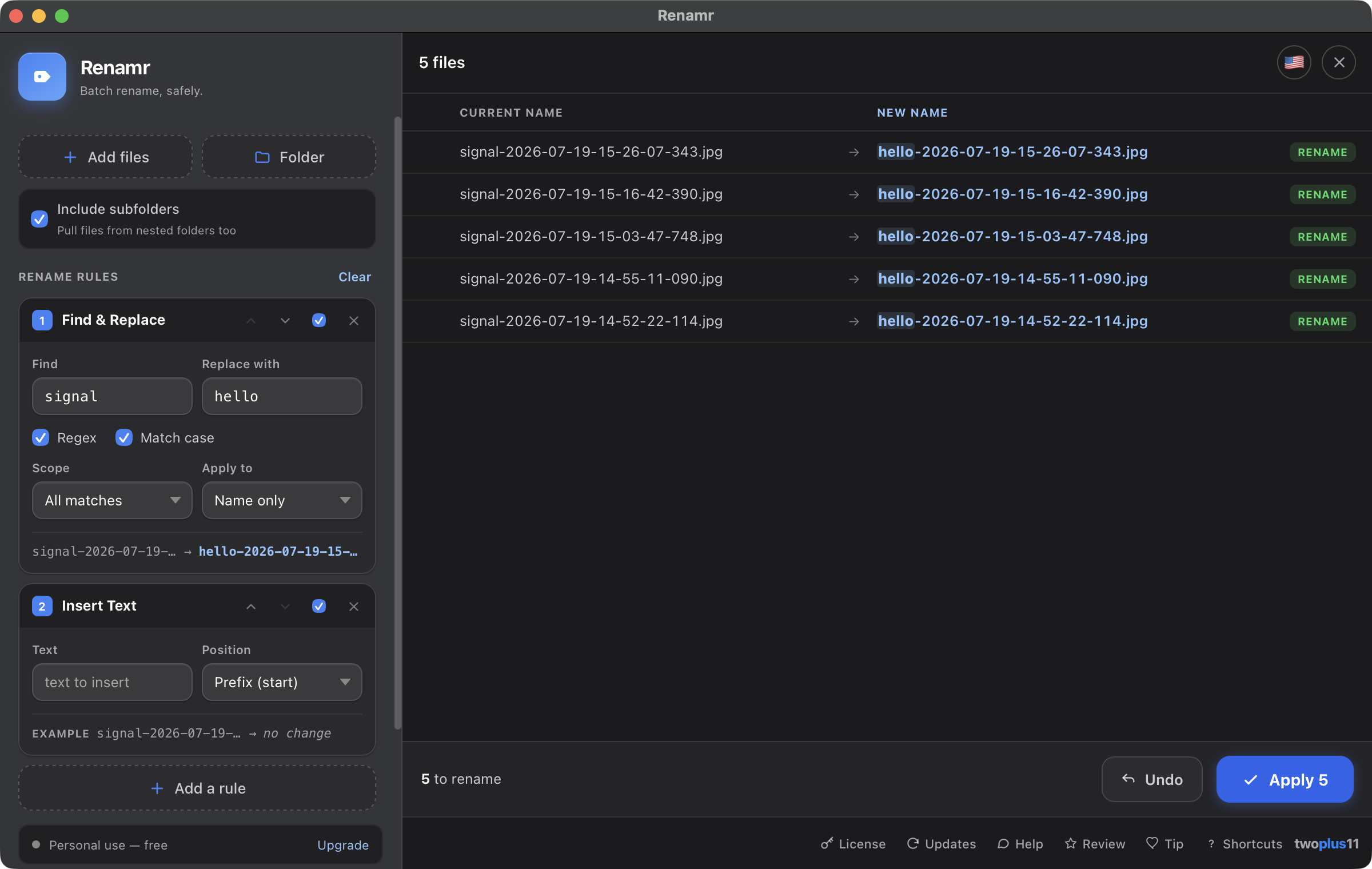This screenshot has width=1372, height=869.
Task: Disable the Find & Replace rule checkbox
Action: tap(319, 320)
